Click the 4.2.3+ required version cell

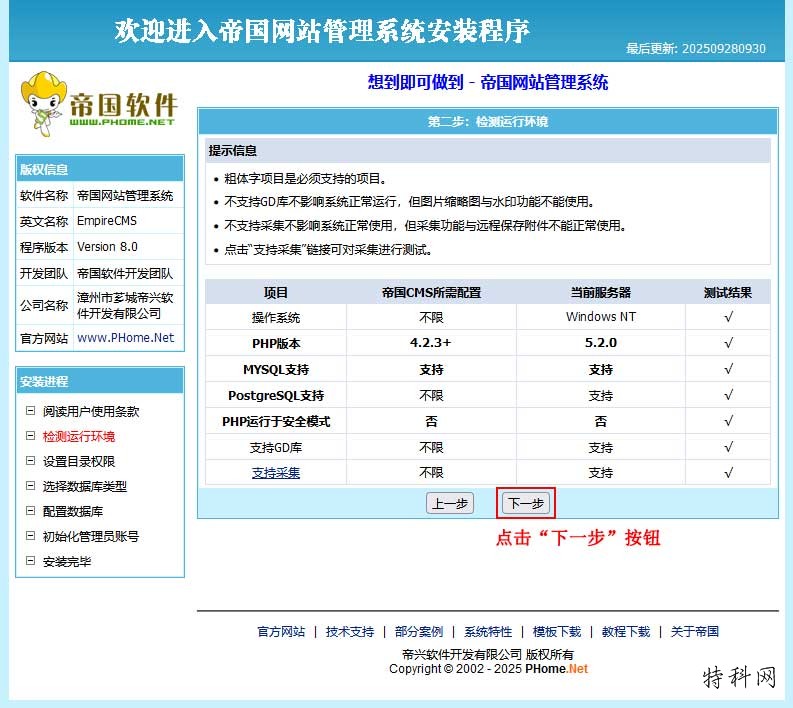point(430,343)
